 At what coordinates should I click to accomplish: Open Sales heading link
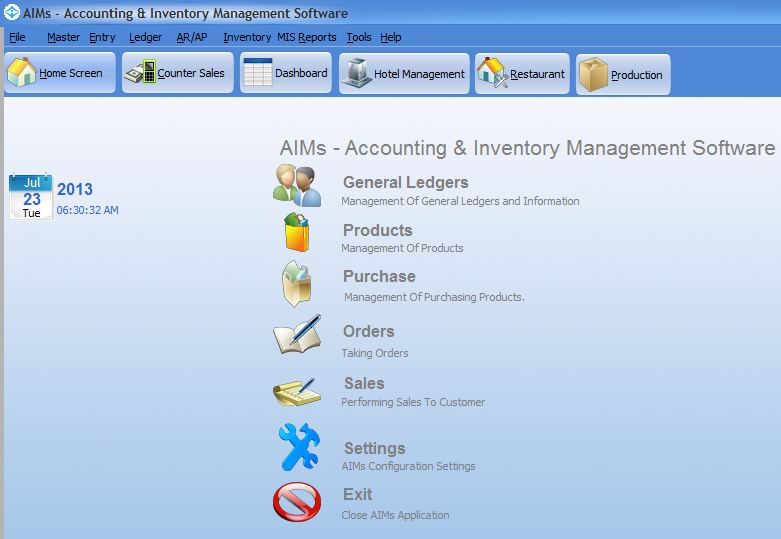364,383
